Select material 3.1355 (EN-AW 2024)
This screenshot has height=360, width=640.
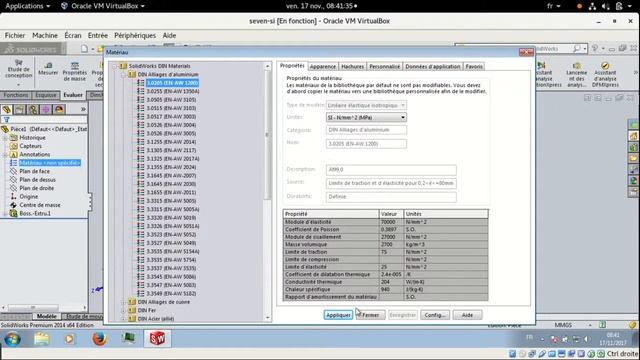(171, 167)
